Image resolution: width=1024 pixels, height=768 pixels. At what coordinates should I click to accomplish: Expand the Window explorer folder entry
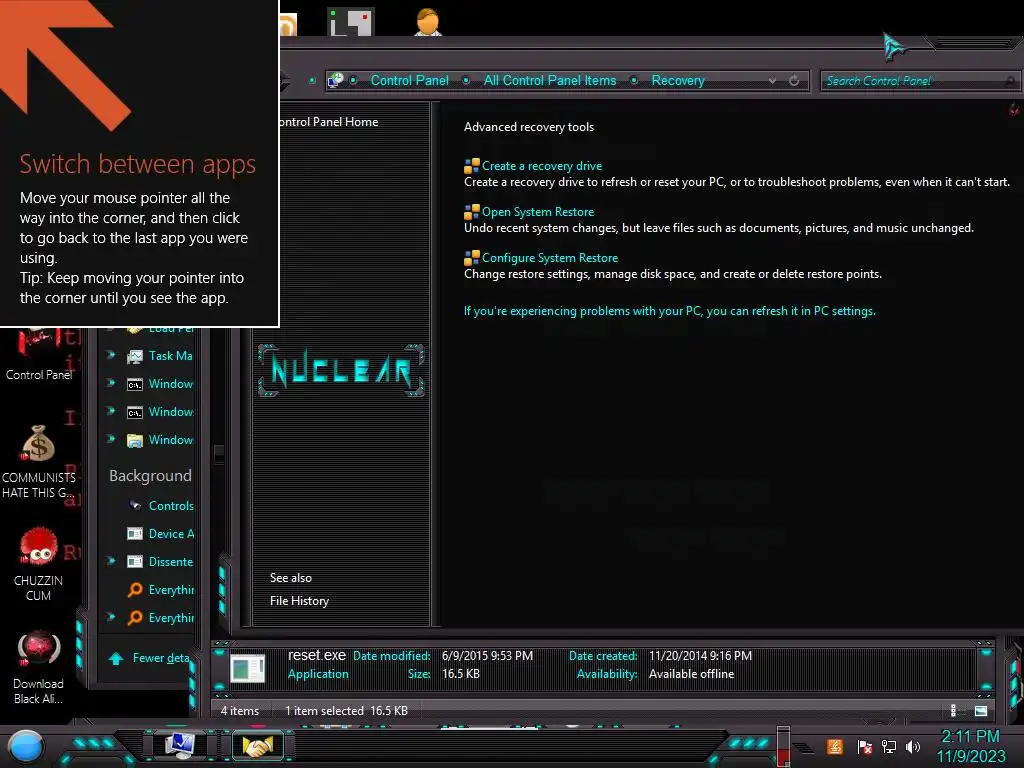click(111, 440)
